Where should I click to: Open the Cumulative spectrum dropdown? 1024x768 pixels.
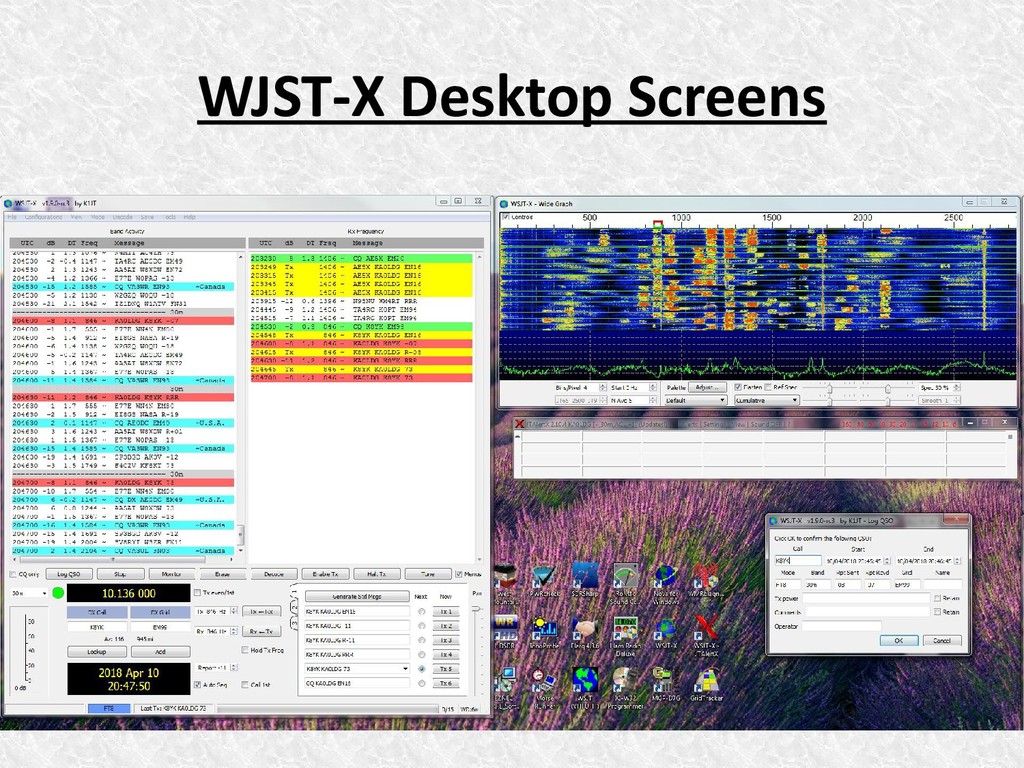pyautogui.click(x=767, y=400)
